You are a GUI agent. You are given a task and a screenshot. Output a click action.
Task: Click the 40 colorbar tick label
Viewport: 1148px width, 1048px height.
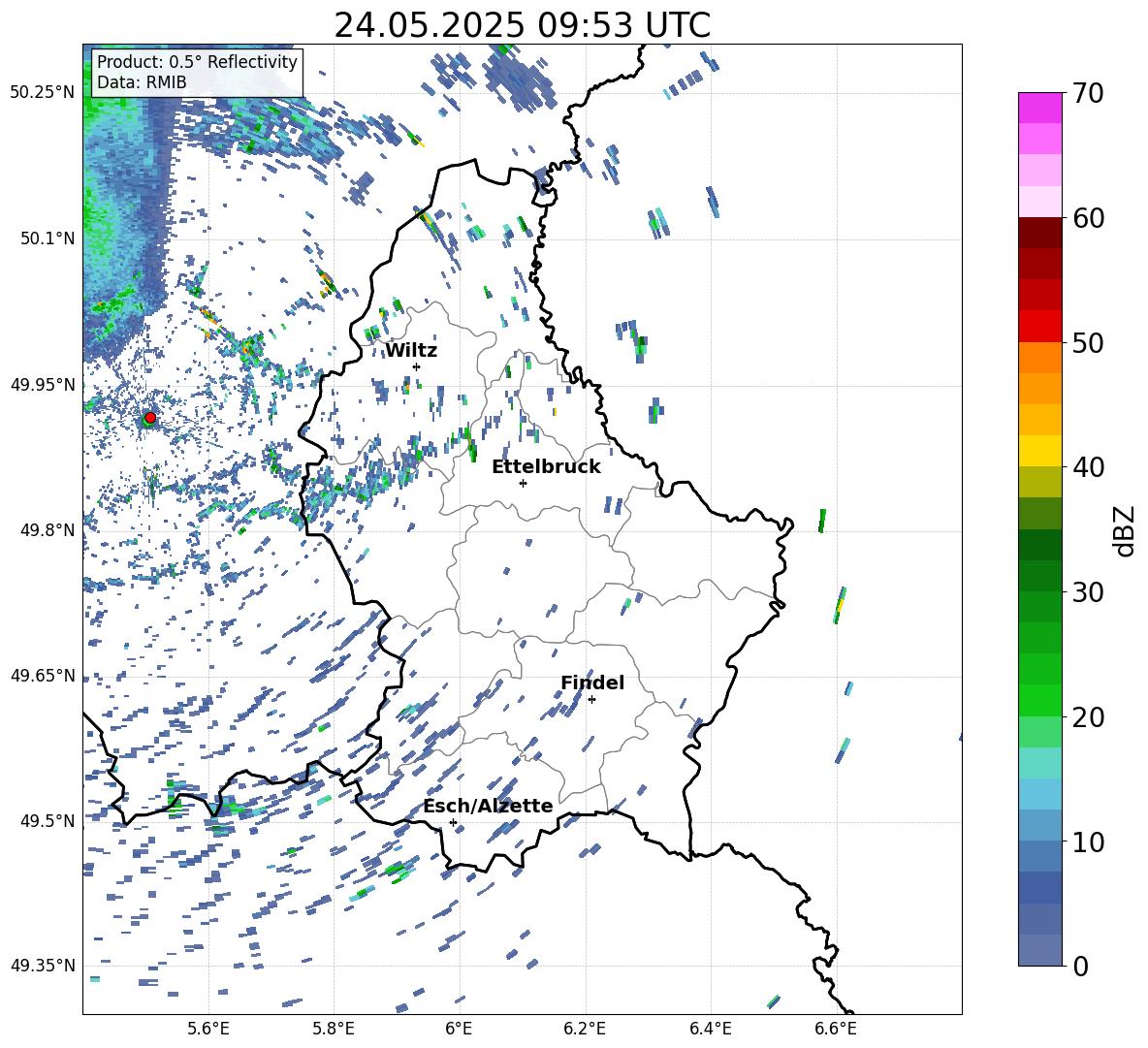1089,467
